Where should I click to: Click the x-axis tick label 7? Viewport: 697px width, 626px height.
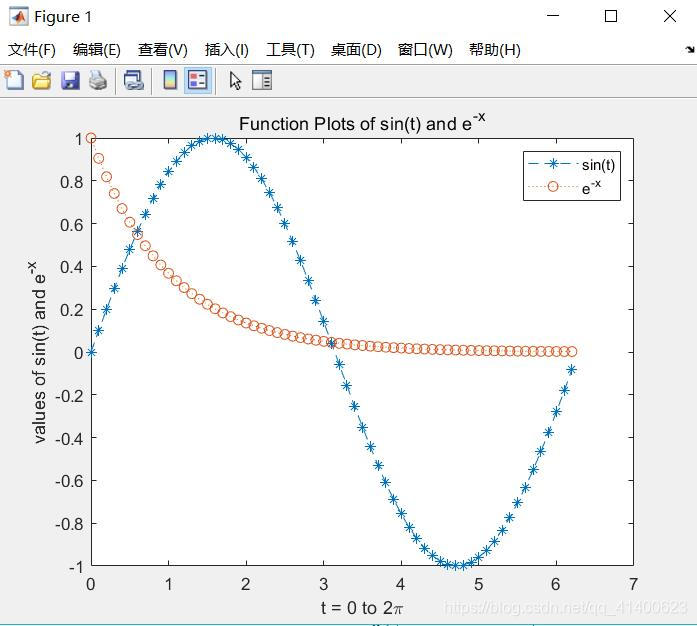coord(633,584)
